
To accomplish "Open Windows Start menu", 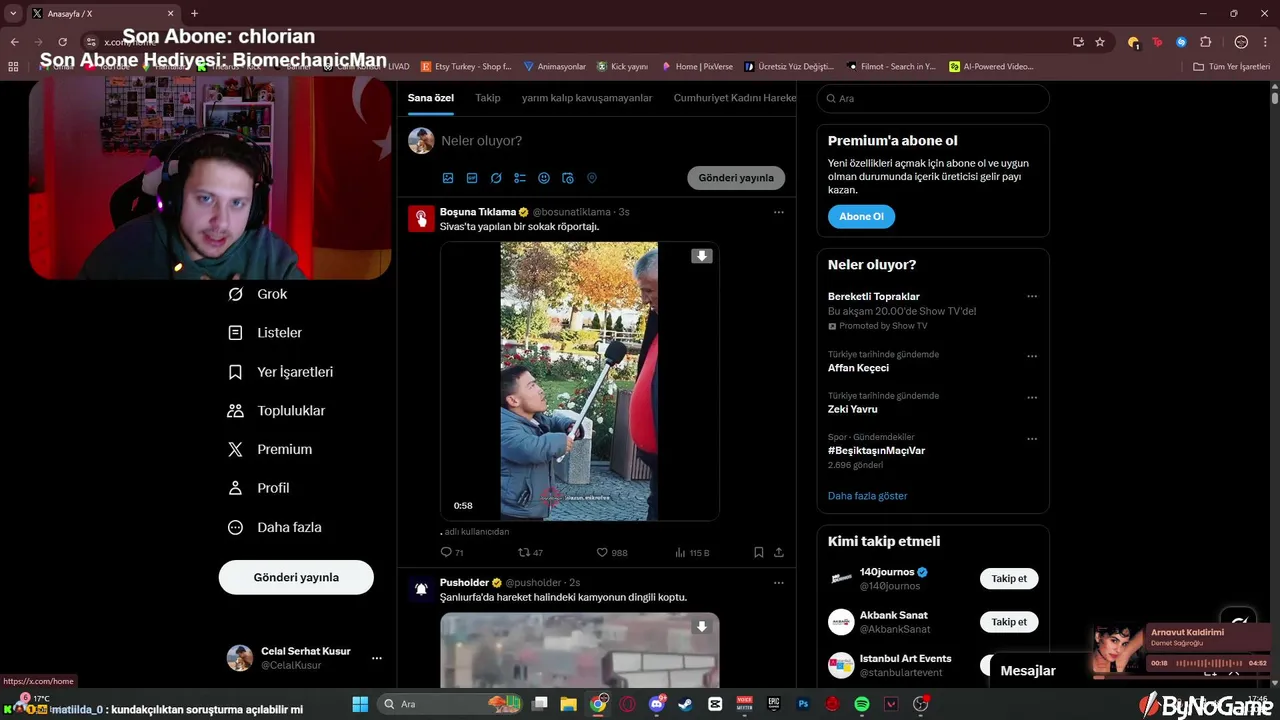I will [360, 704].
